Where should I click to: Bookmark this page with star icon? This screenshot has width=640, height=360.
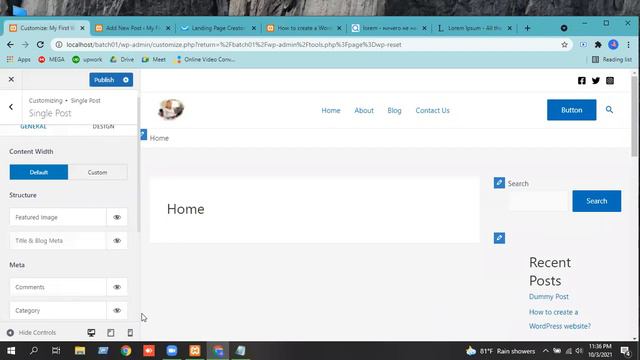click(x=564, y=44)
